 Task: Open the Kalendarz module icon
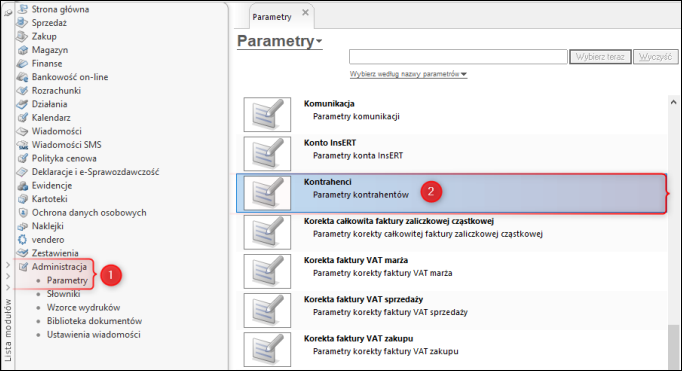[22, 117]
